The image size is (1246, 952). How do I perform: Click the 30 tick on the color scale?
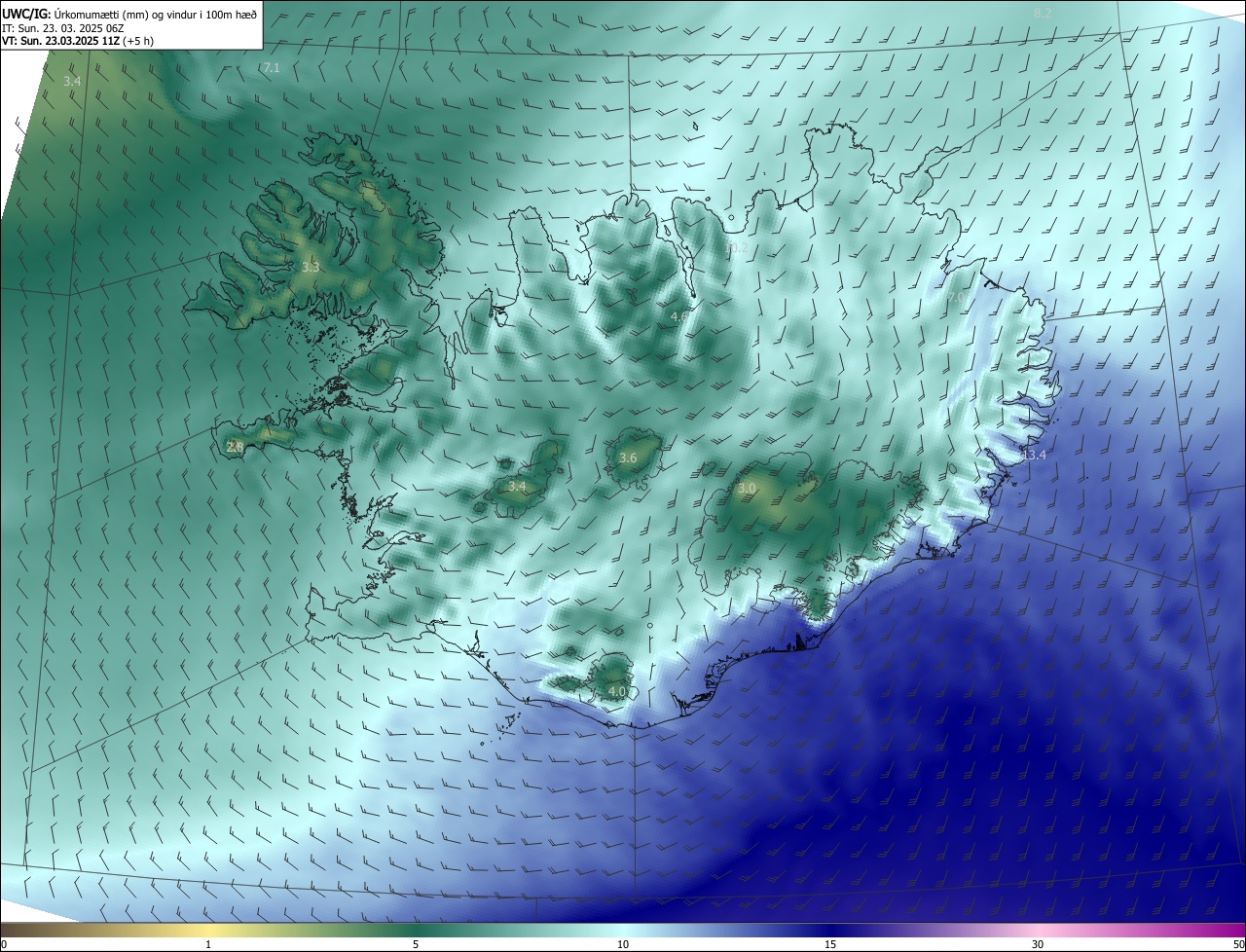point(1038,944)
